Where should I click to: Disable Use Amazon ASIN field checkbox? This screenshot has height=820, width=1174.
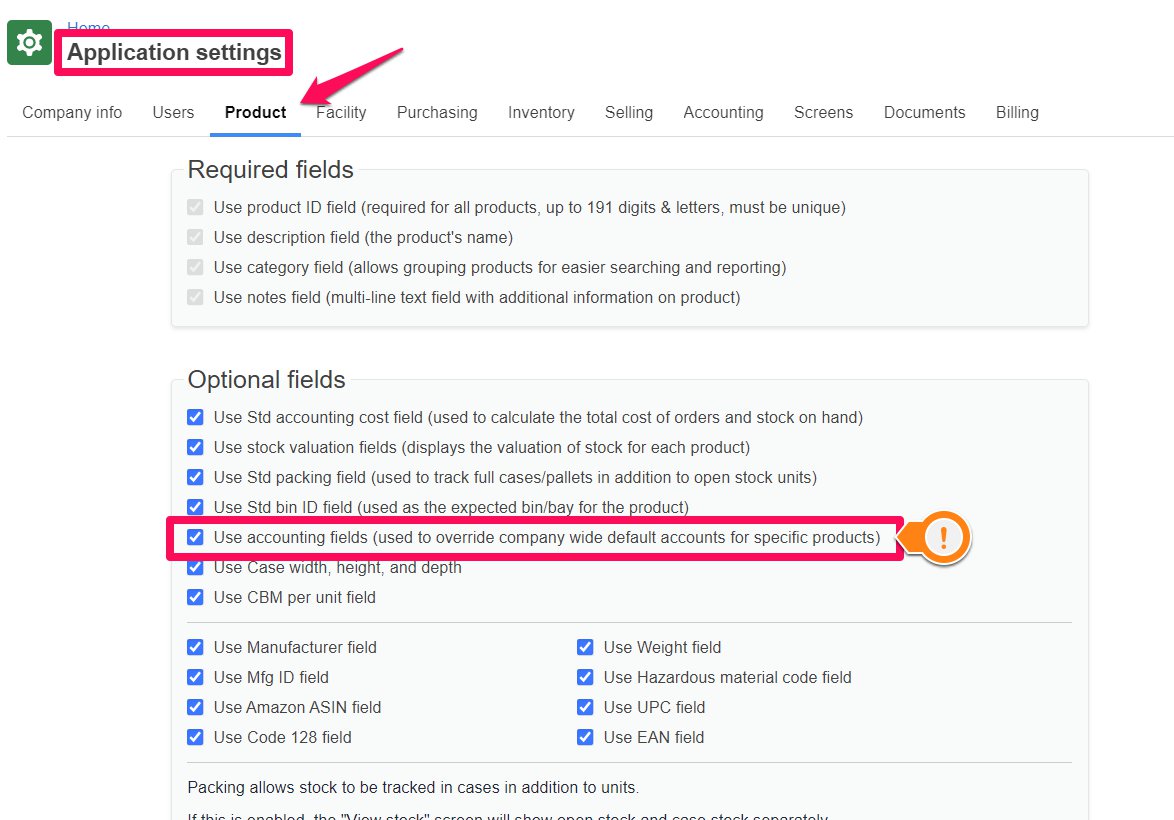click(x=195, y=707)
